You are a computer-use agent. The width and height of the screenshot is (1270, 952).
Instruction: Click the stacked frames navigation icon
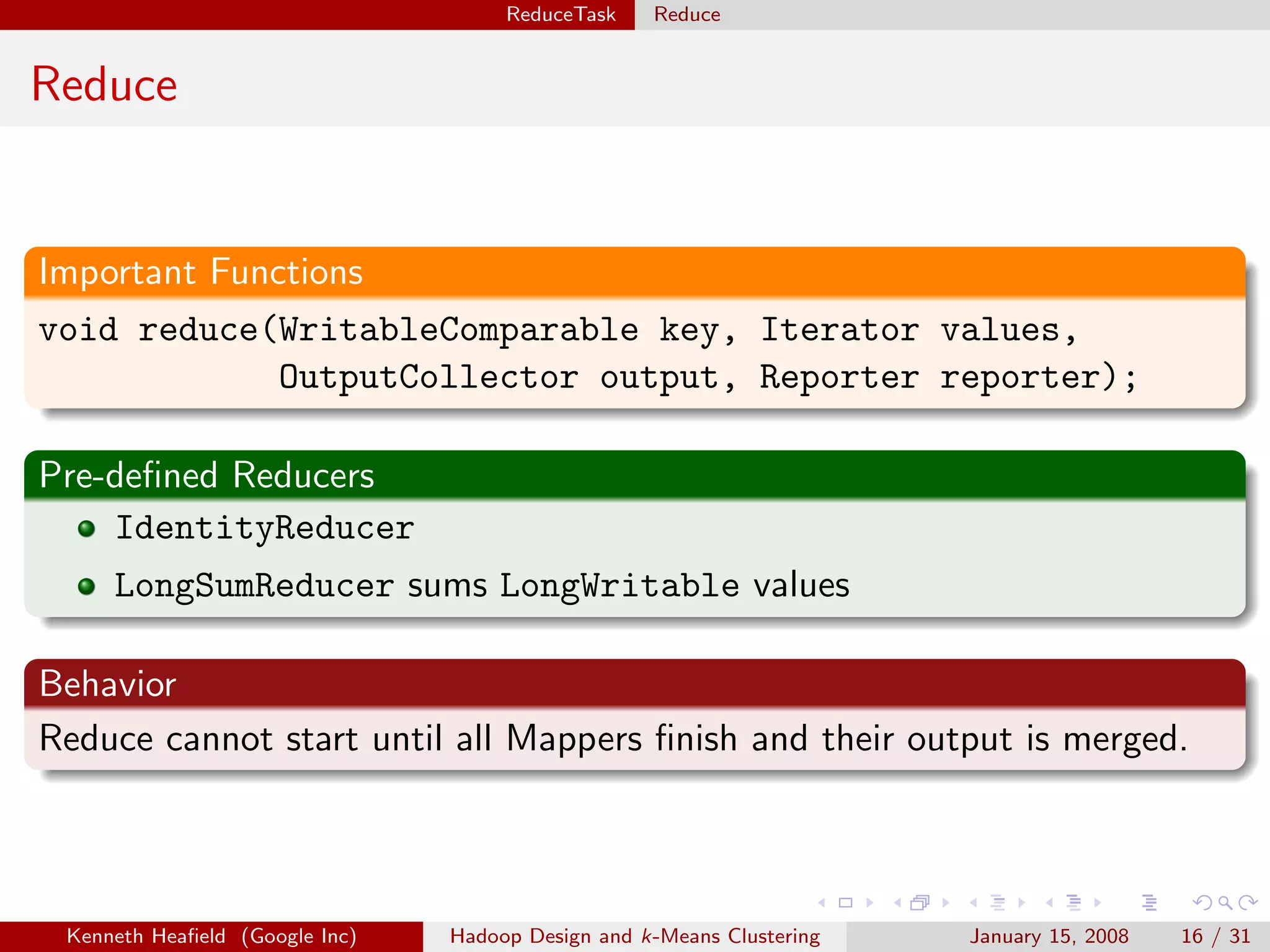920,903
